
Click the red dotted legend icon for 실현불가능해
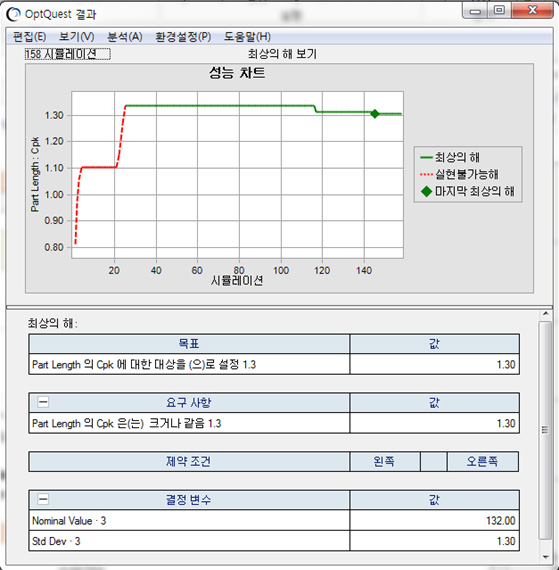(426, 174)
